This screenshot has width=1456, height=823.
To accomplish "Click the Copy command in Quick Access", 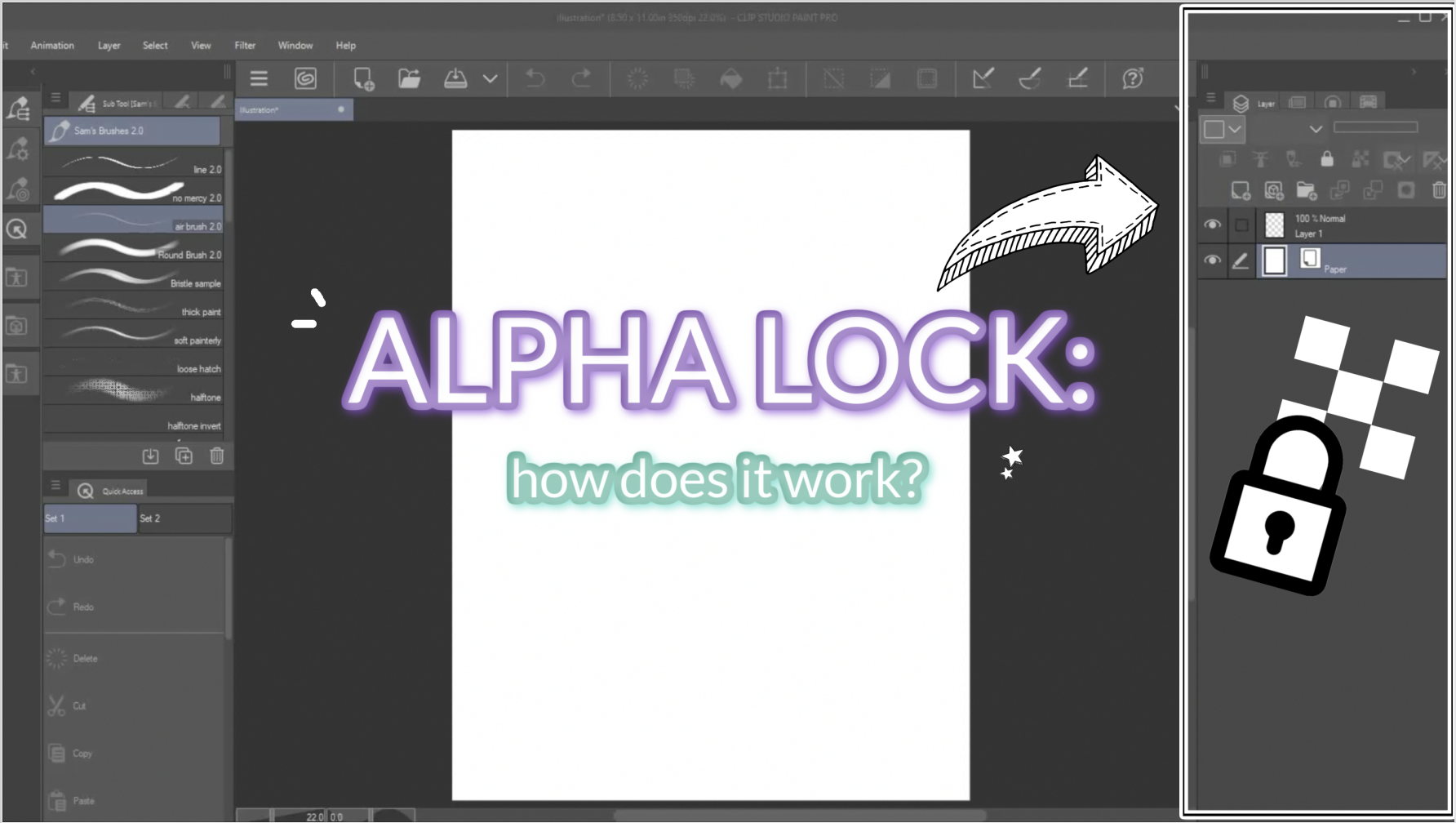I will 82,753.
